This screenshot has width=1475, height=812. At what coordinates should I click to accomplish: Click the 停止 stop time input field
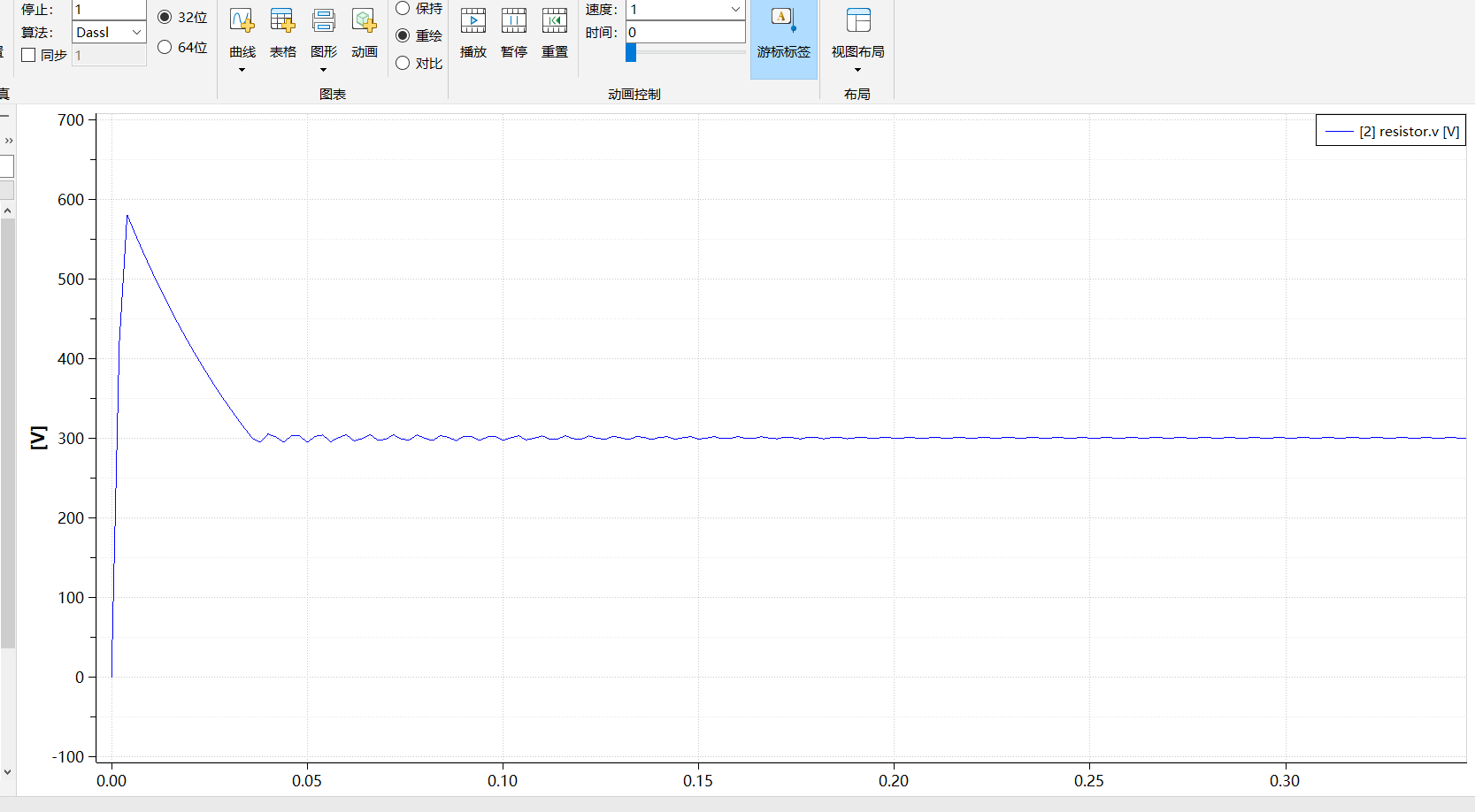[x=109, y=10]
